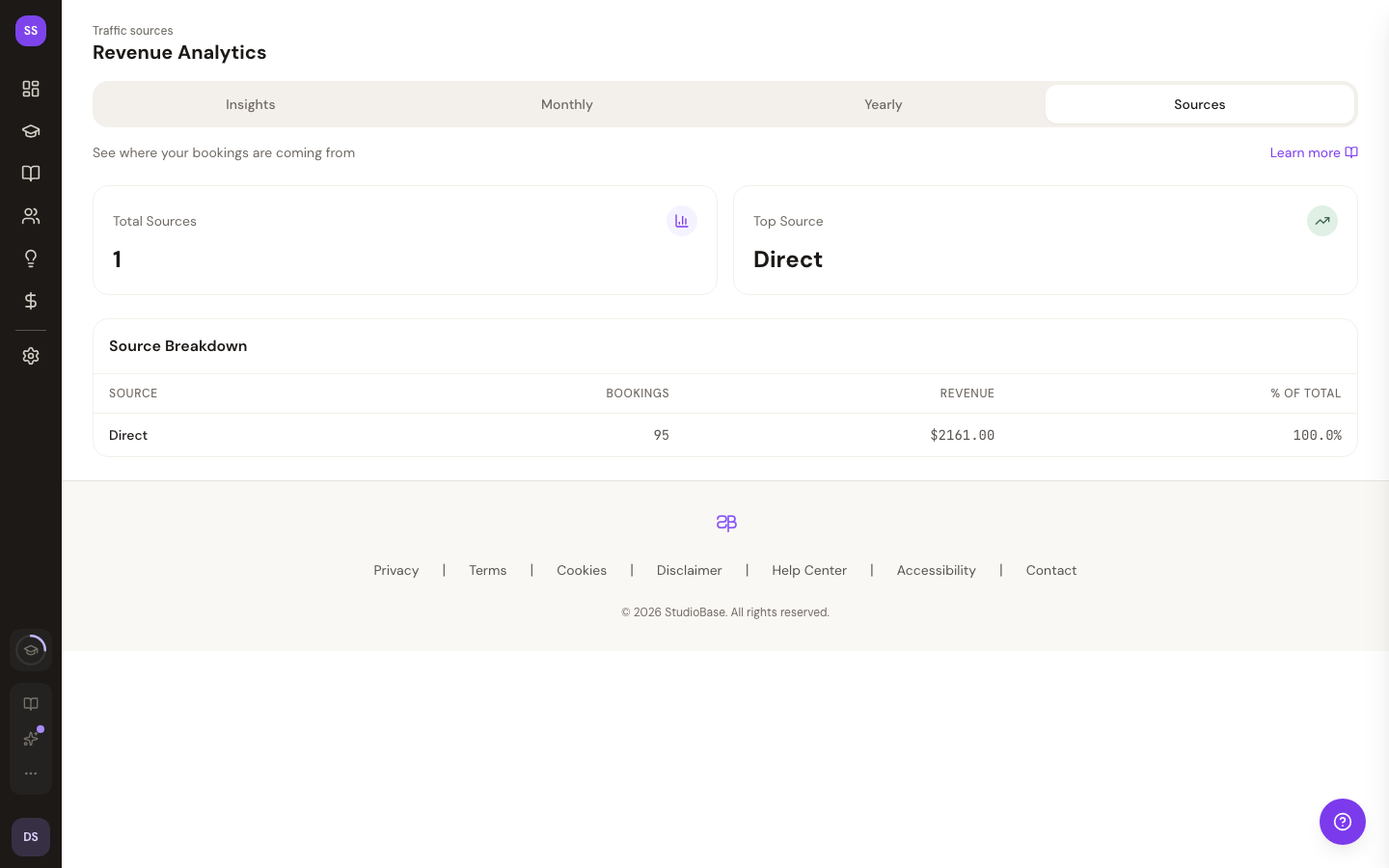Image resolution: width=1389 pixels, height=868 pixels.
Task: Open the open-book icon in main sidebar
Action: pyautogui.click(x=31, y=174)
